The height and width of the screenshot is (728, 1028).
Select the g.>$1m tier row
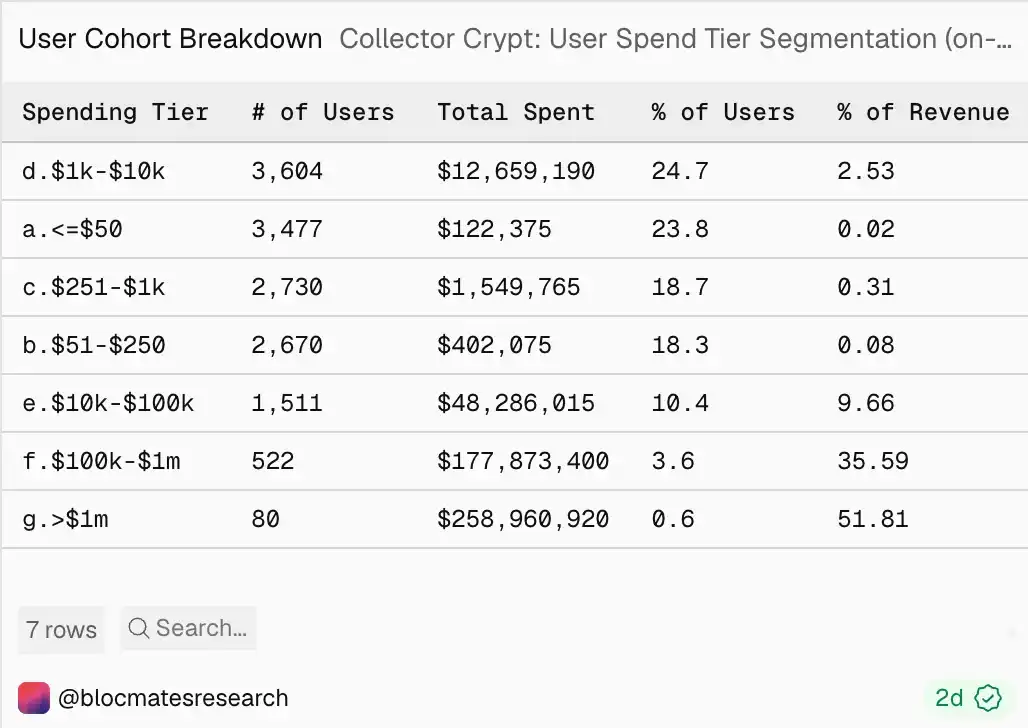coord(514,519)
